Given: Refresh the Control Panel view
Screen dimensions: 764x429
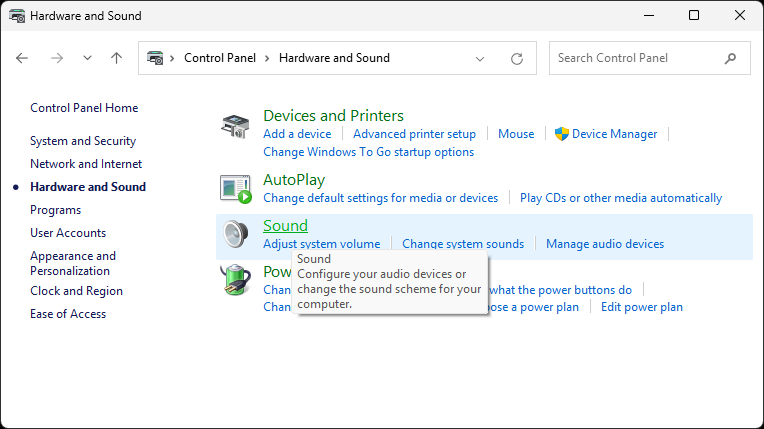Looking at the screenshot, I should (x=517, y=58).
